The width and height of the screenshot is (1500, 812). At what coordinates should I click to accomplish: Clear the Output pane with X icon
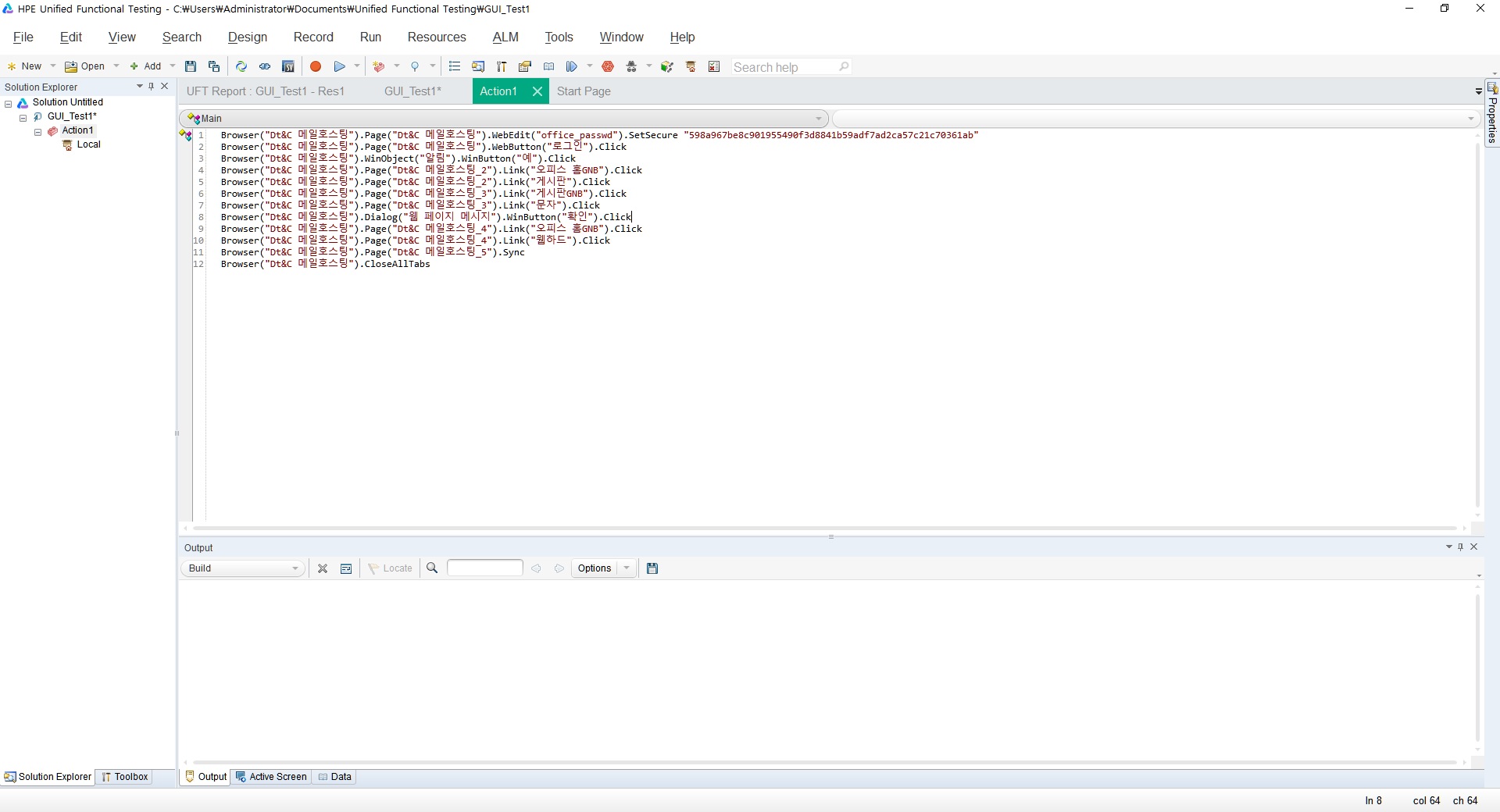click(x=323, y=568)
